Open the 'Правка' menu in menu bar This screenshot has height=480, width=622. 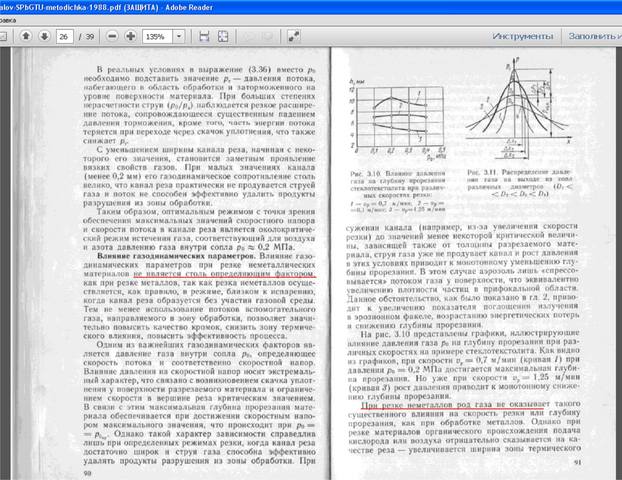pyautogui.click(x=8, y=20)
